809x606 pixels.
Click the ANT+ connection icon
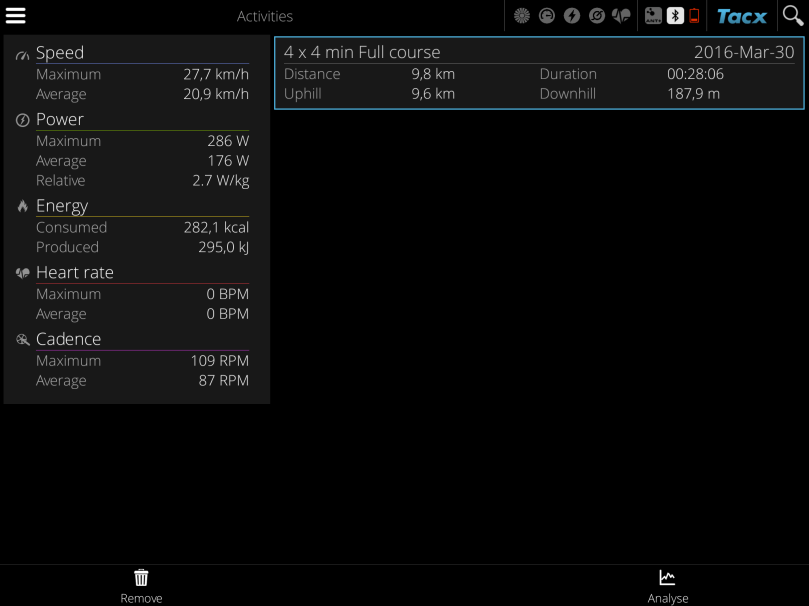[654, 16]
